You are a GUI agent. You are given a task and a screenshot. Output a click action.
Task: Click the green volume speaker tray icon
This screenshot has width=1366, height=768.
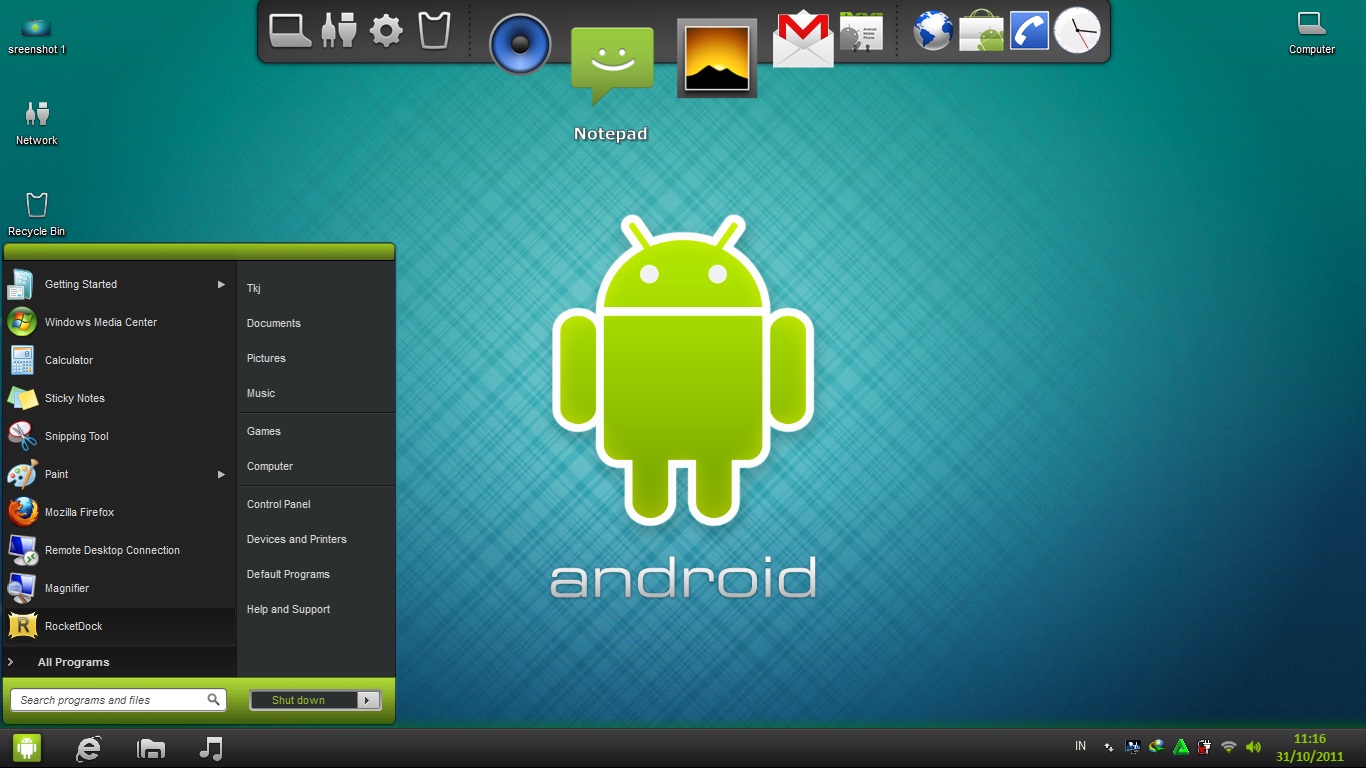(1253, 747)
